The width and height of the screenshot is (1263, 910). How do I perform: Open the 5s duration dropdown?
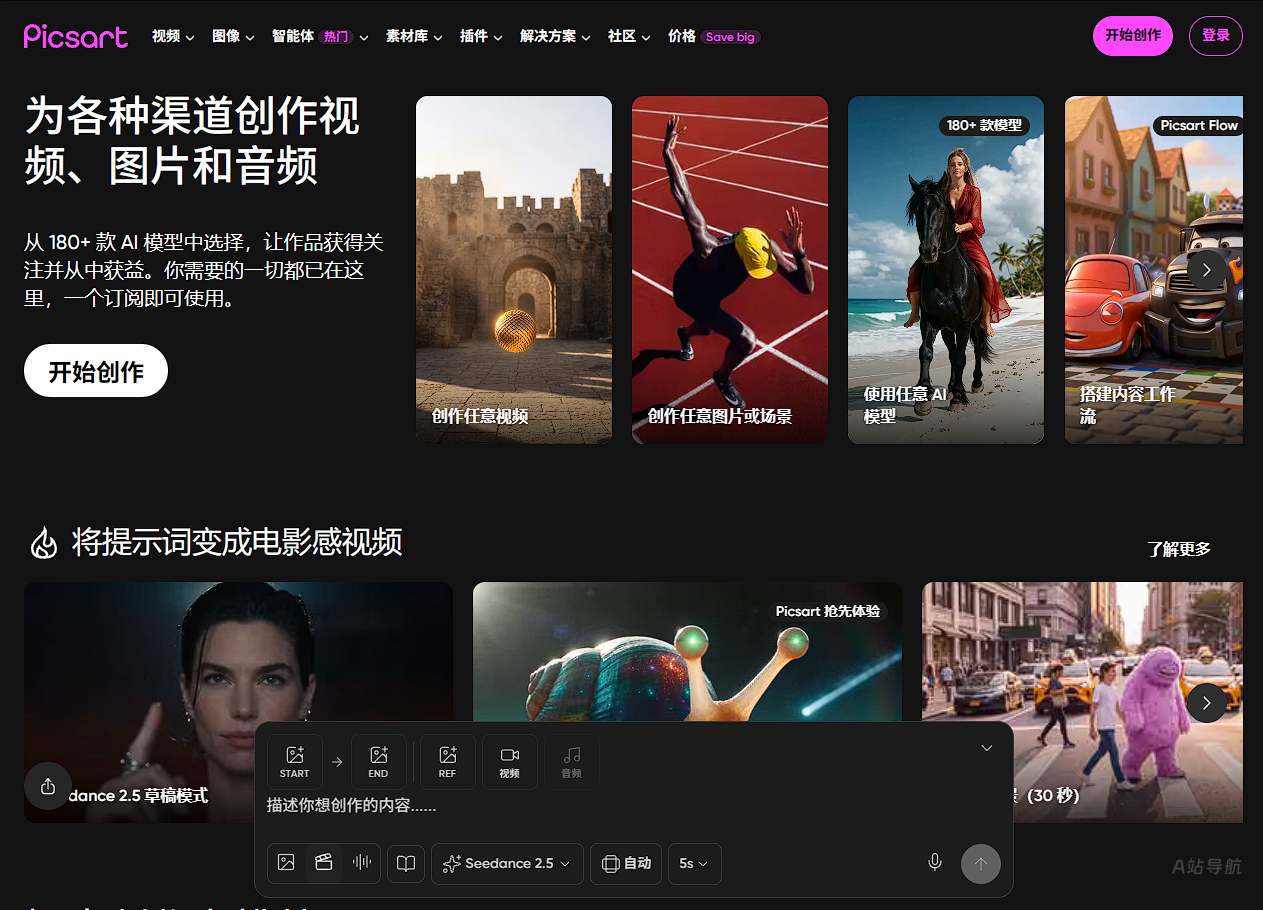pyautogui.click(x=694, y=863)
